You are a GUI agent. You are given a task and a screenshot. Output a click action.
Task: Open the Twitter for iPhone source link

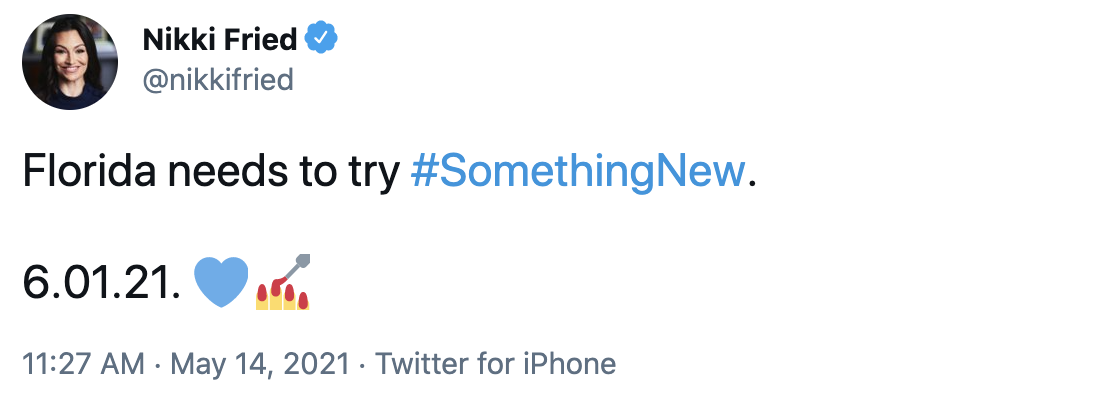click(x=495, y=363)
